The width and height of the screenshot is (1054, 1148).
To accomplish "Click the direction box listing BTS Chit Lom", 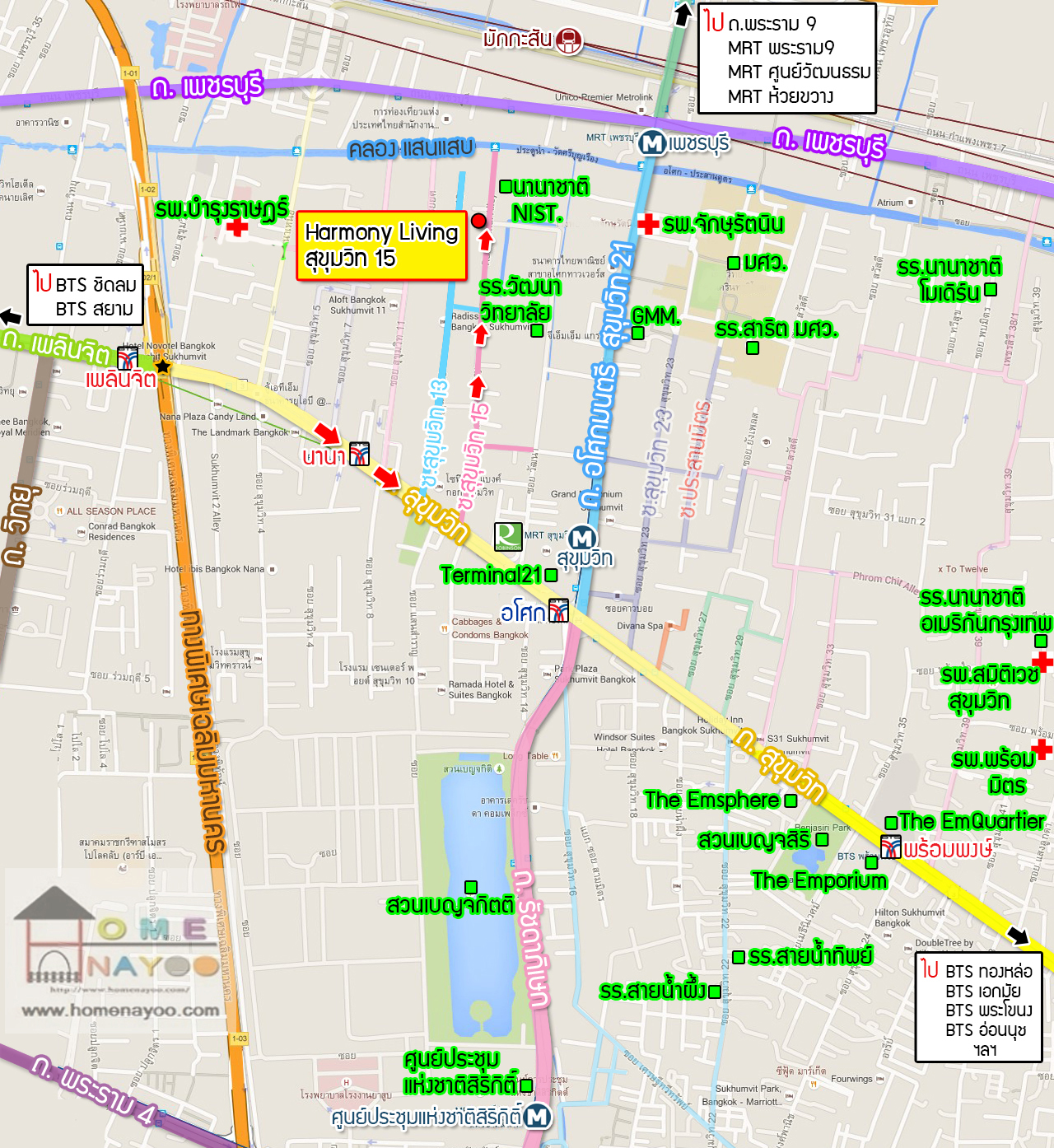I will pos(85,296).
